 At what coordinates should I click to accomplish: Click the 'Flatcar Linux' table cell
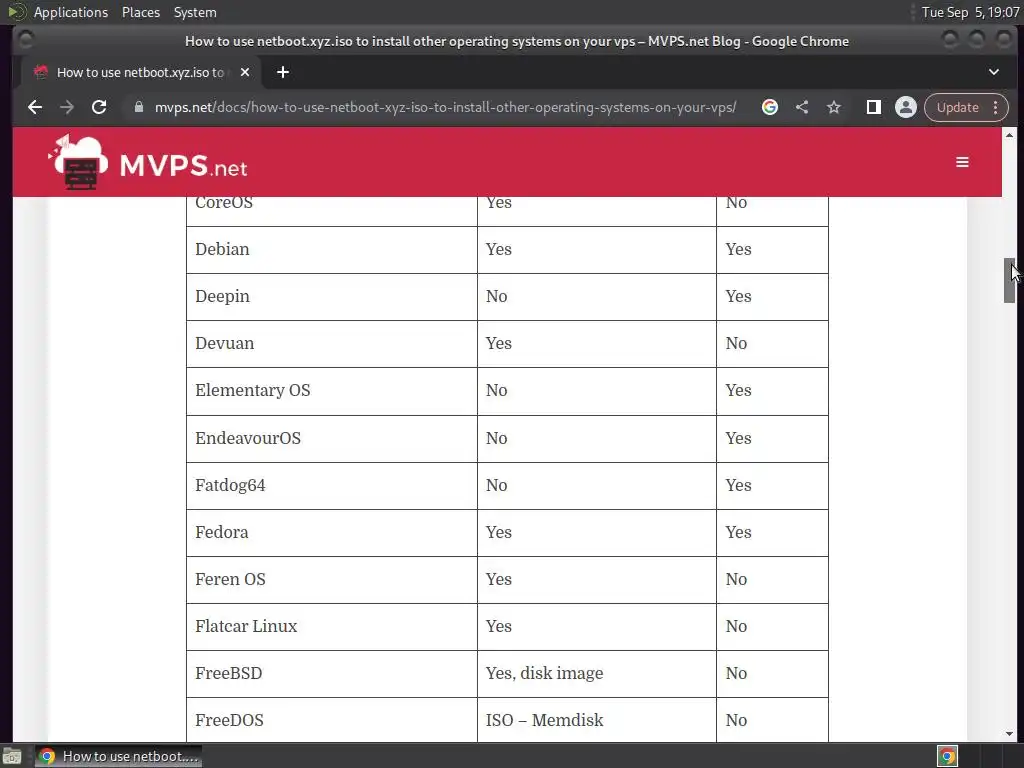pyautogui.click(x=332, y=627)
